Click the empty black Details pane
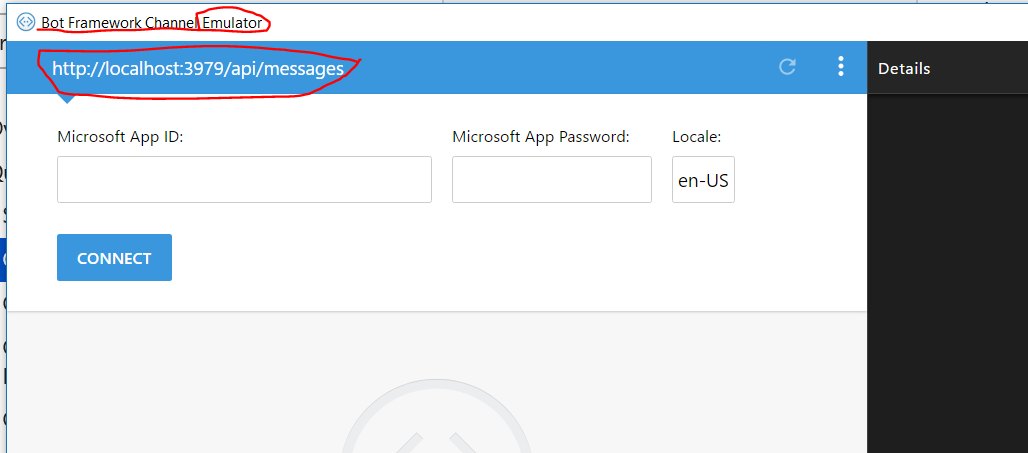The height and width of the screenshot is (453, 1028). coord(946,270)
